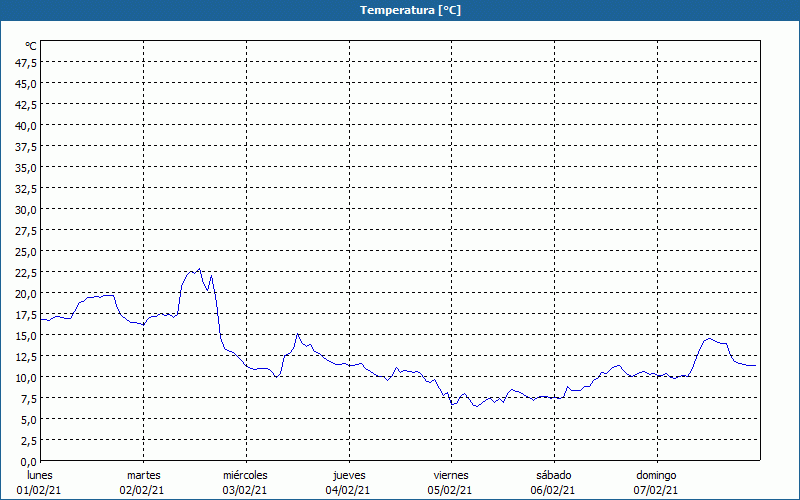Screen dimensions: 800x500
Task: Select the miércoles day label
Action: (x=245, y=475)
